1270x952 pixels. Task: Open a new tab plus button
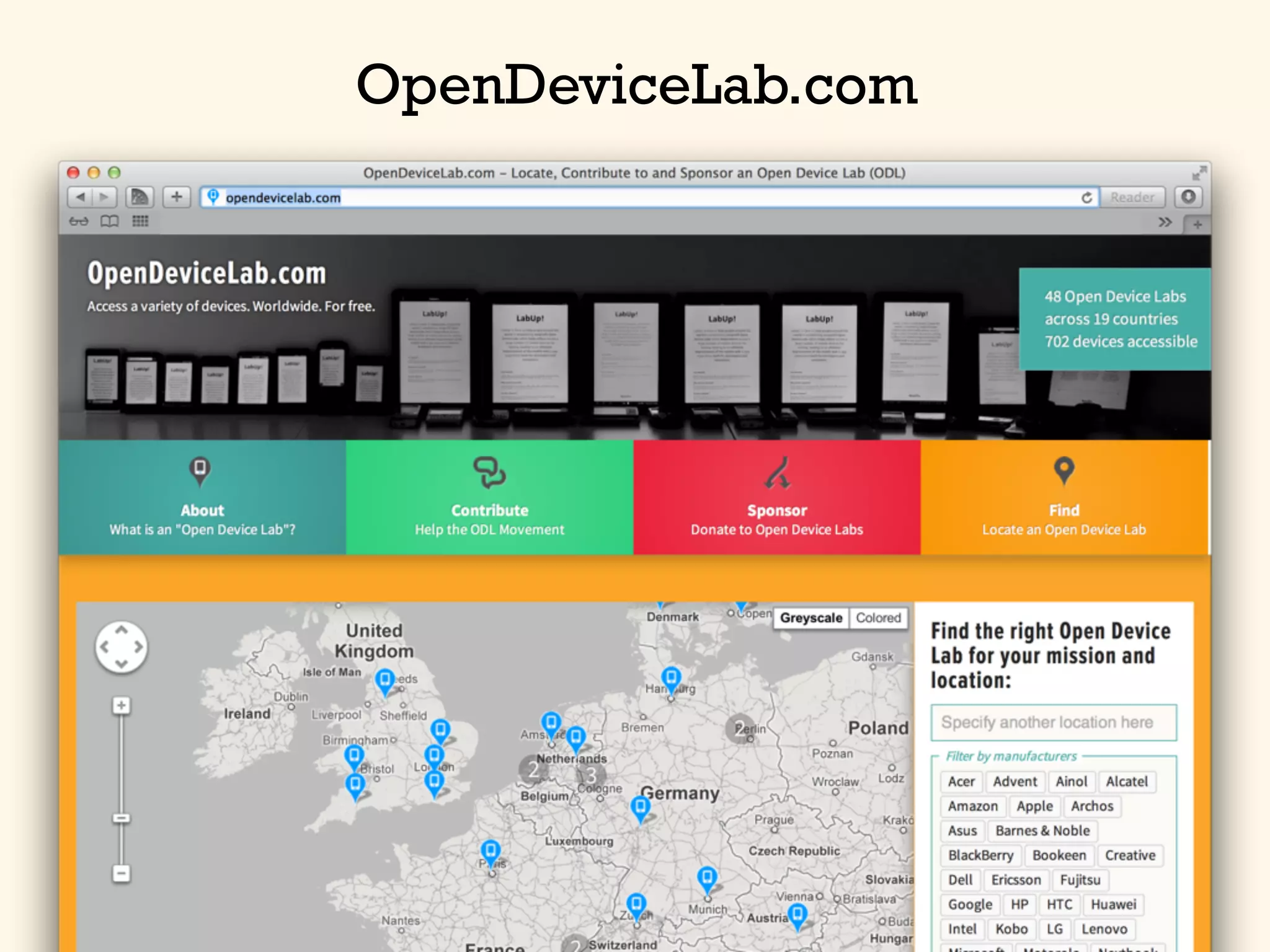pos(1197,224)
